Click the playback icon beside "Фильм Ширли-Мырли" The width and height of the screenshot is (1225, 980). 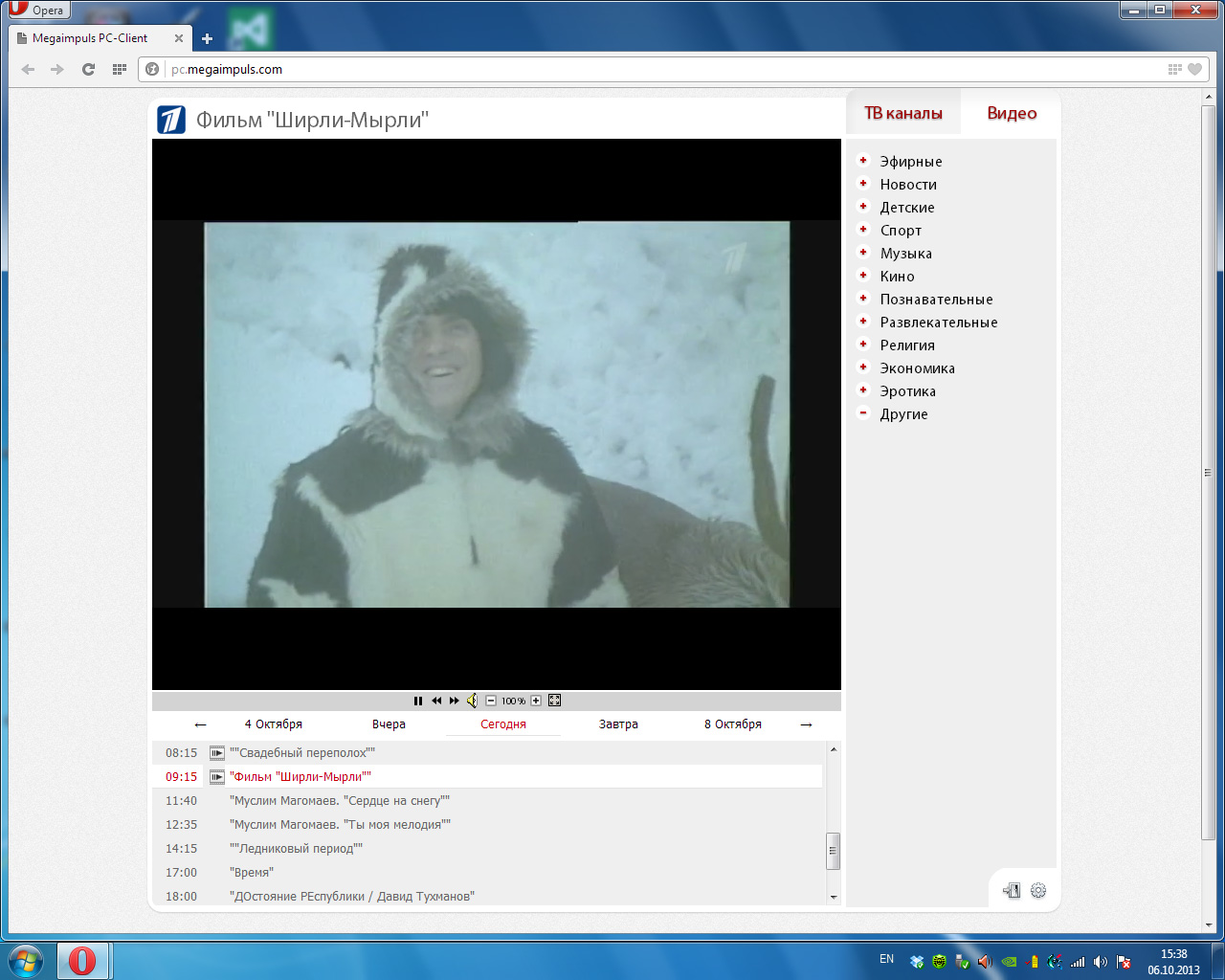(x=217, y=777)
